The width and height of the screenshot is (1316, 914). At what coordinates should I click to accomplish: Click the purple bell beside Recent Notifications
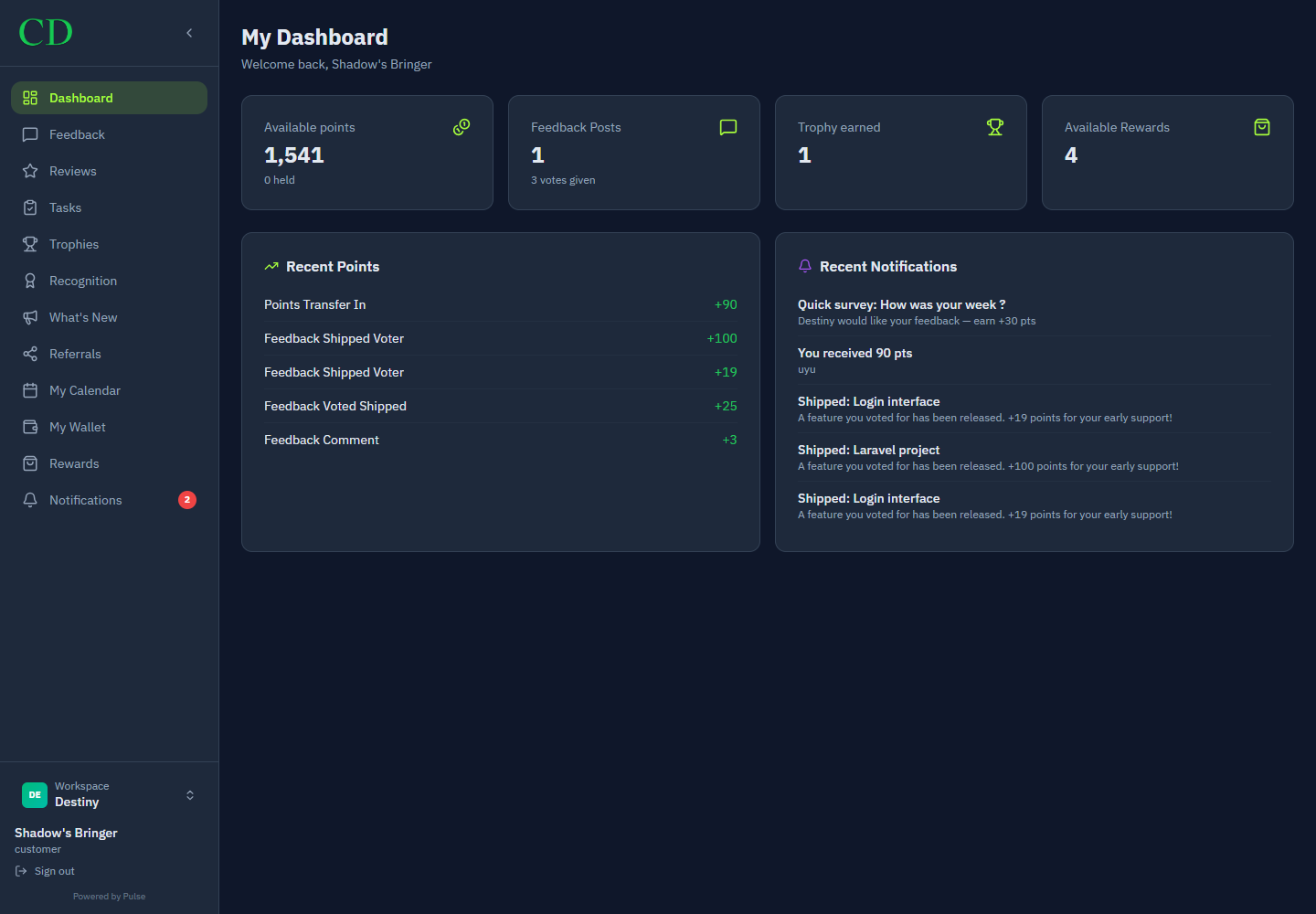tap(805, 267)
